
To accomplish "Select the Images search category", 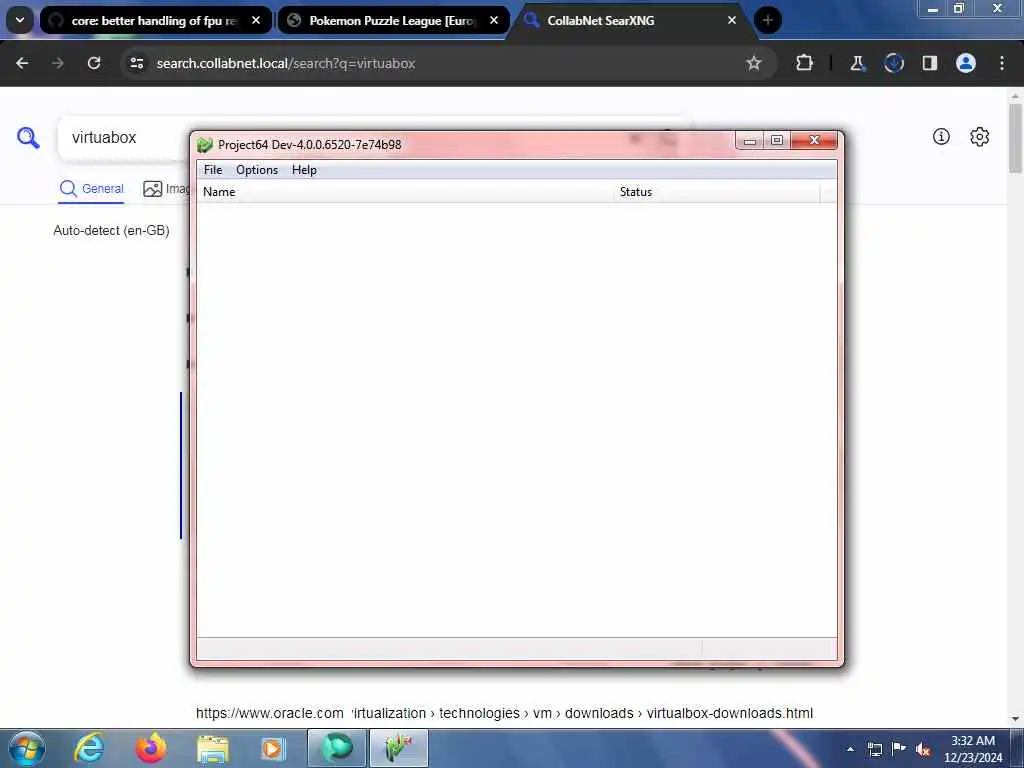I will pos(166,189).
